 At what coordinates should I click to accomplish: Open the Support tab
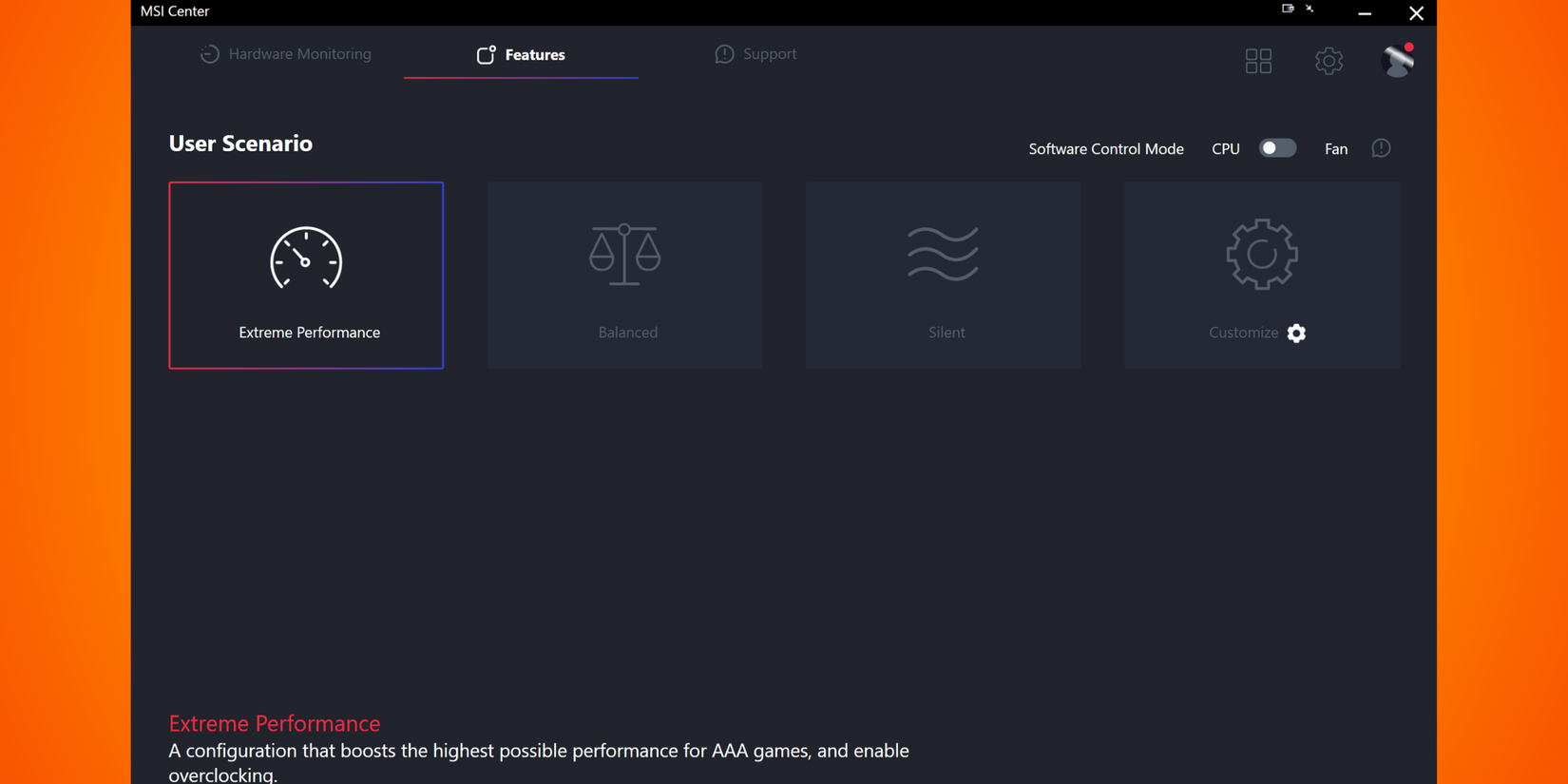click(755, 54)
